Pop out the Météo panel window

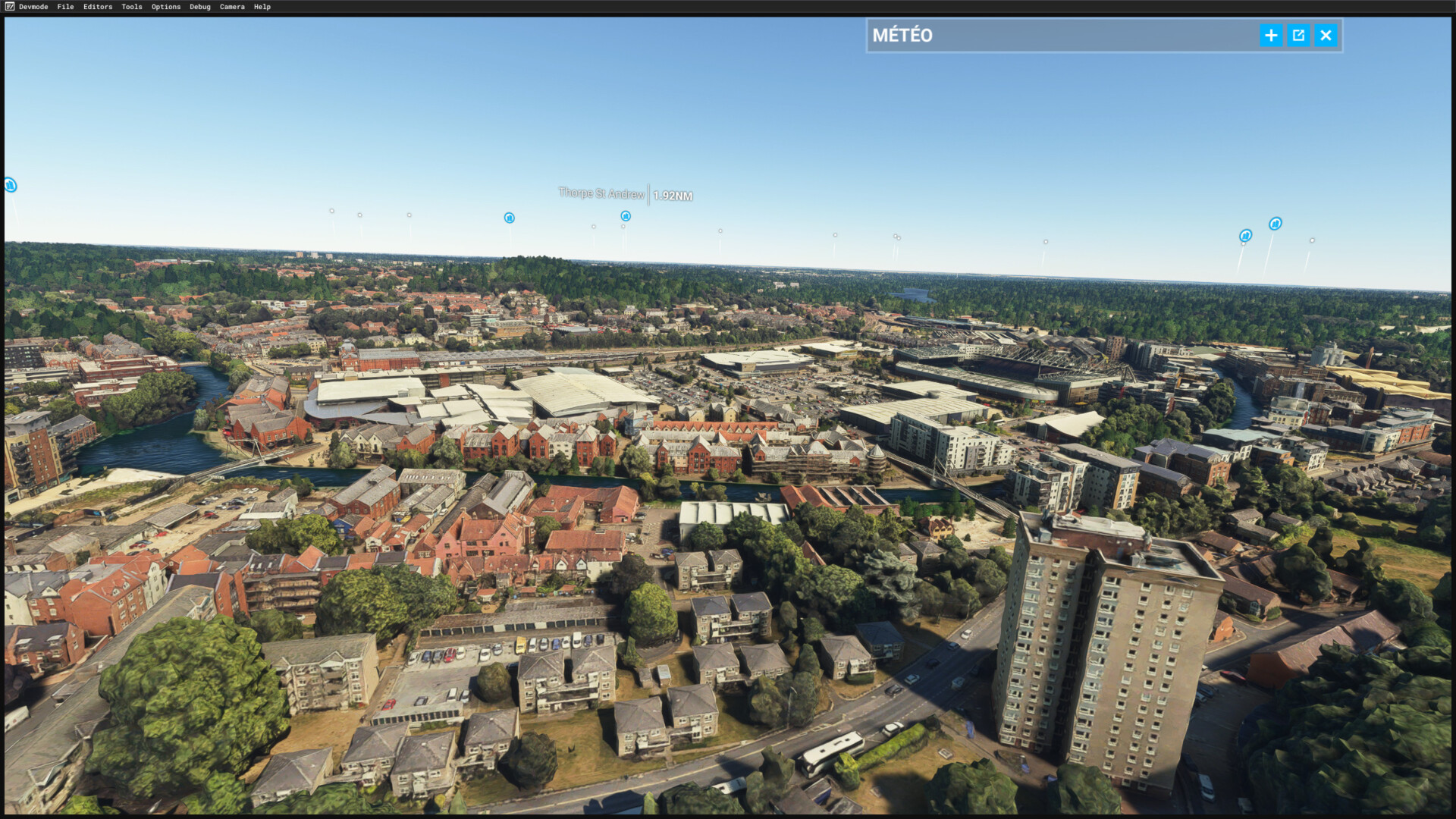(x=1298, y=36)
